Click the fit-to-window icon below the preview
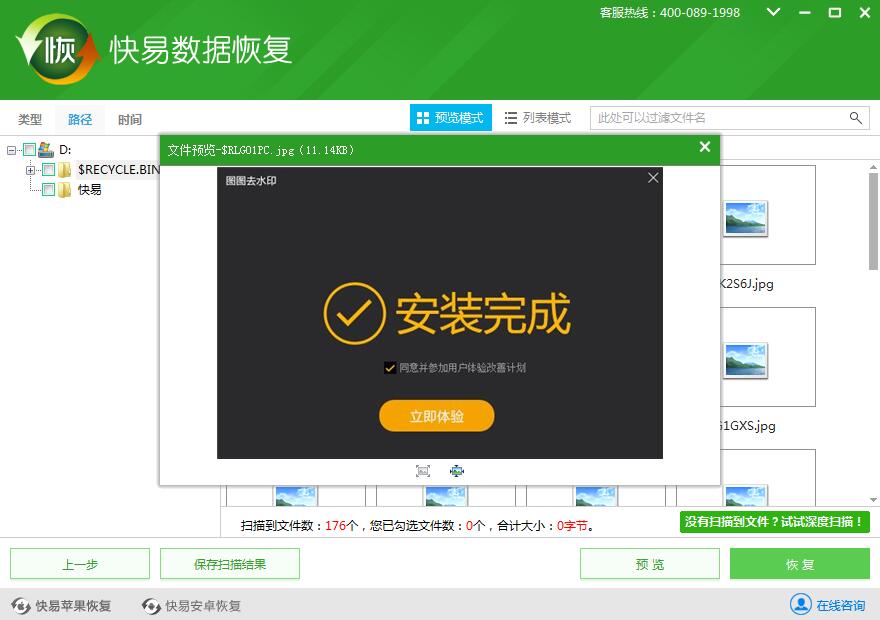 423,471
